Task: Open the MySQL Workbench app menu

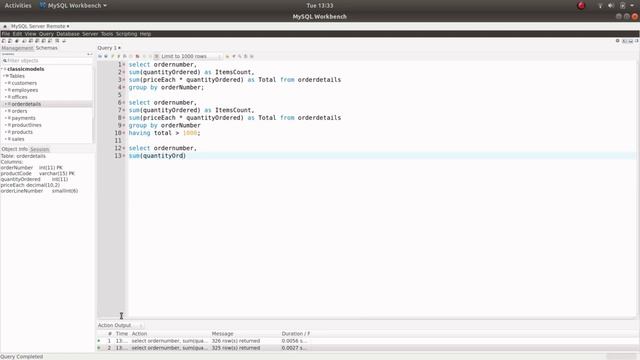Action: (73, 6)
